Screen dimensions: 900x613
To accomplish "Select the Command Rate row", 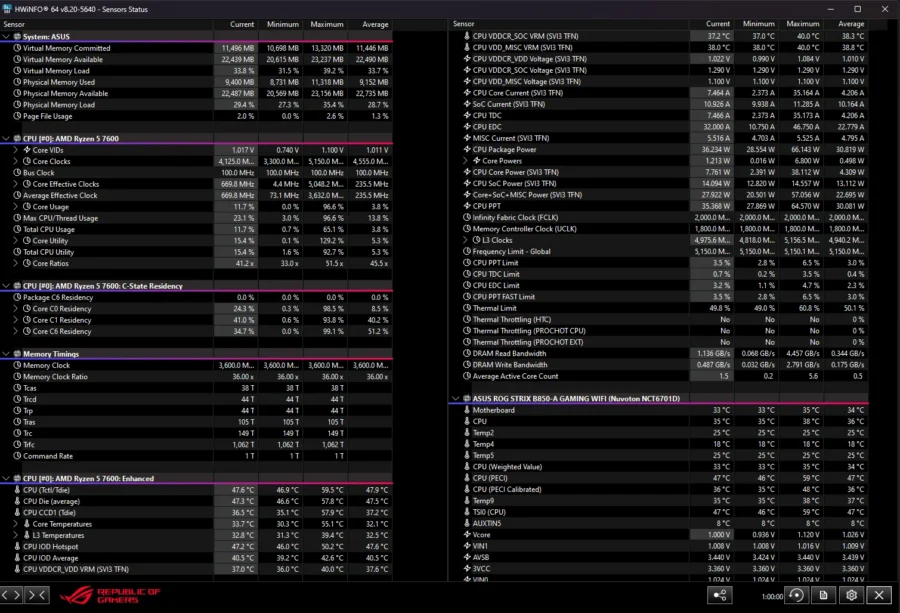I will [196, 456].
